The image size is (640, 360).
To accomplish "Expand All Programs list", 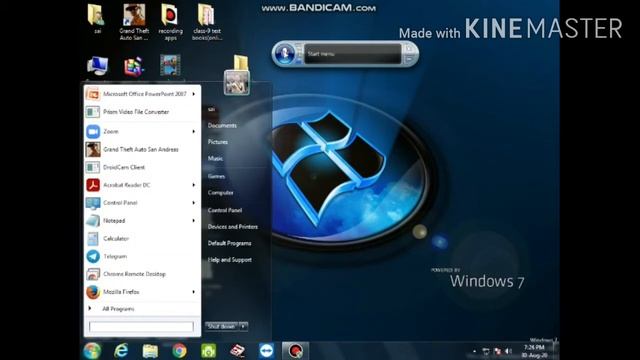I will (142, 309).
